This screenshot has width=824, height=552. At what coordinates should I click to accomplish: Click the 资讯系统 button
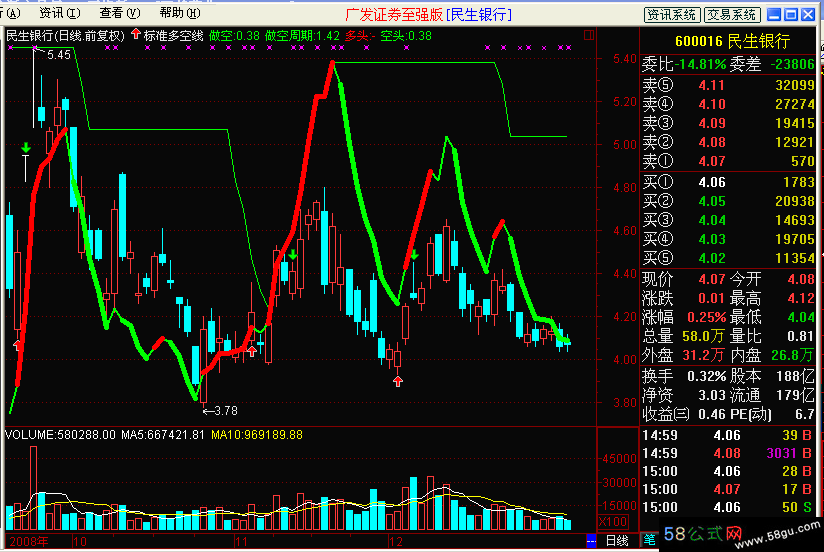click(x=672, y=15)
